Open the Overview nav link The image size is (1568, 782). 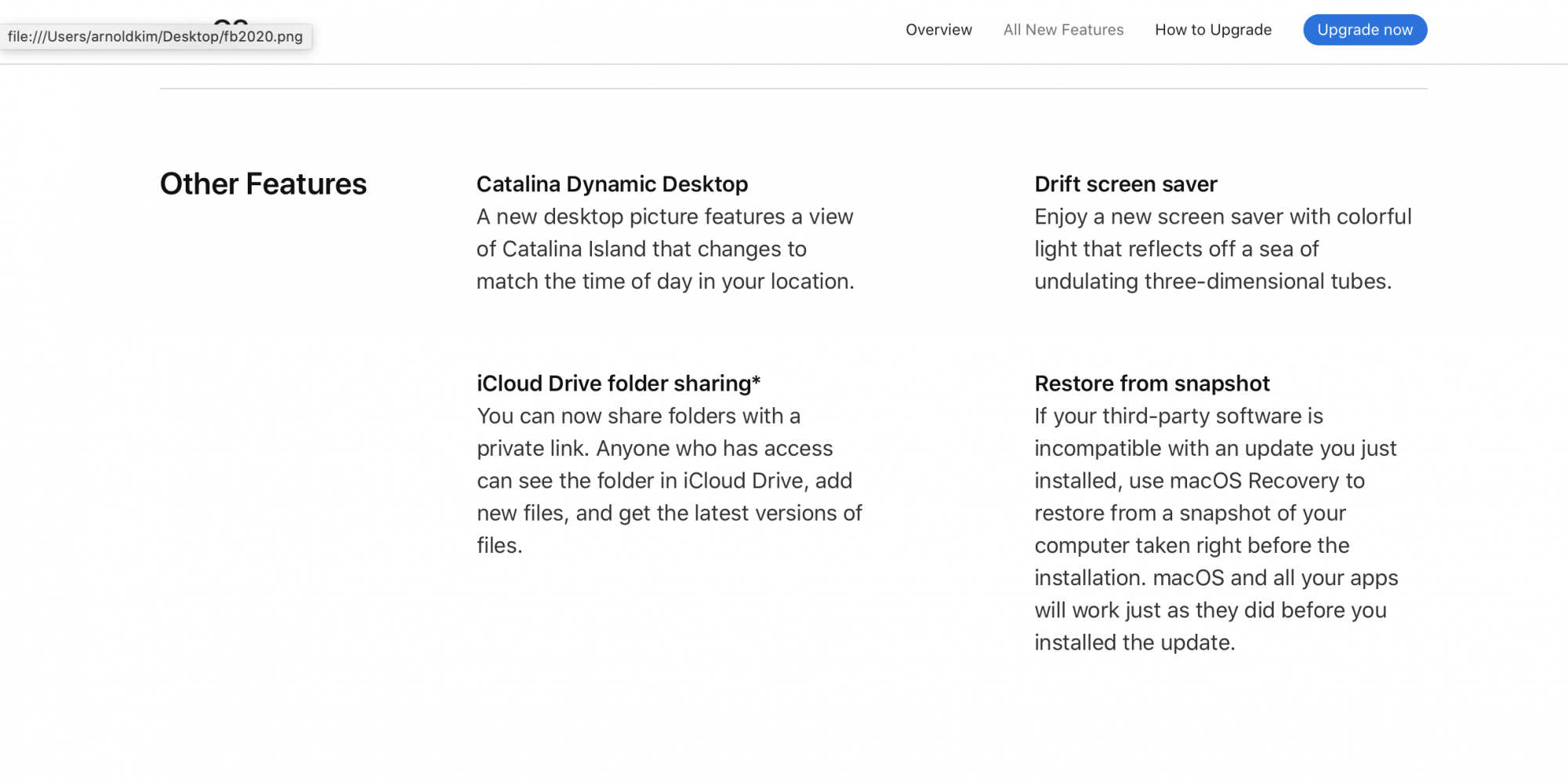[938, 30]
